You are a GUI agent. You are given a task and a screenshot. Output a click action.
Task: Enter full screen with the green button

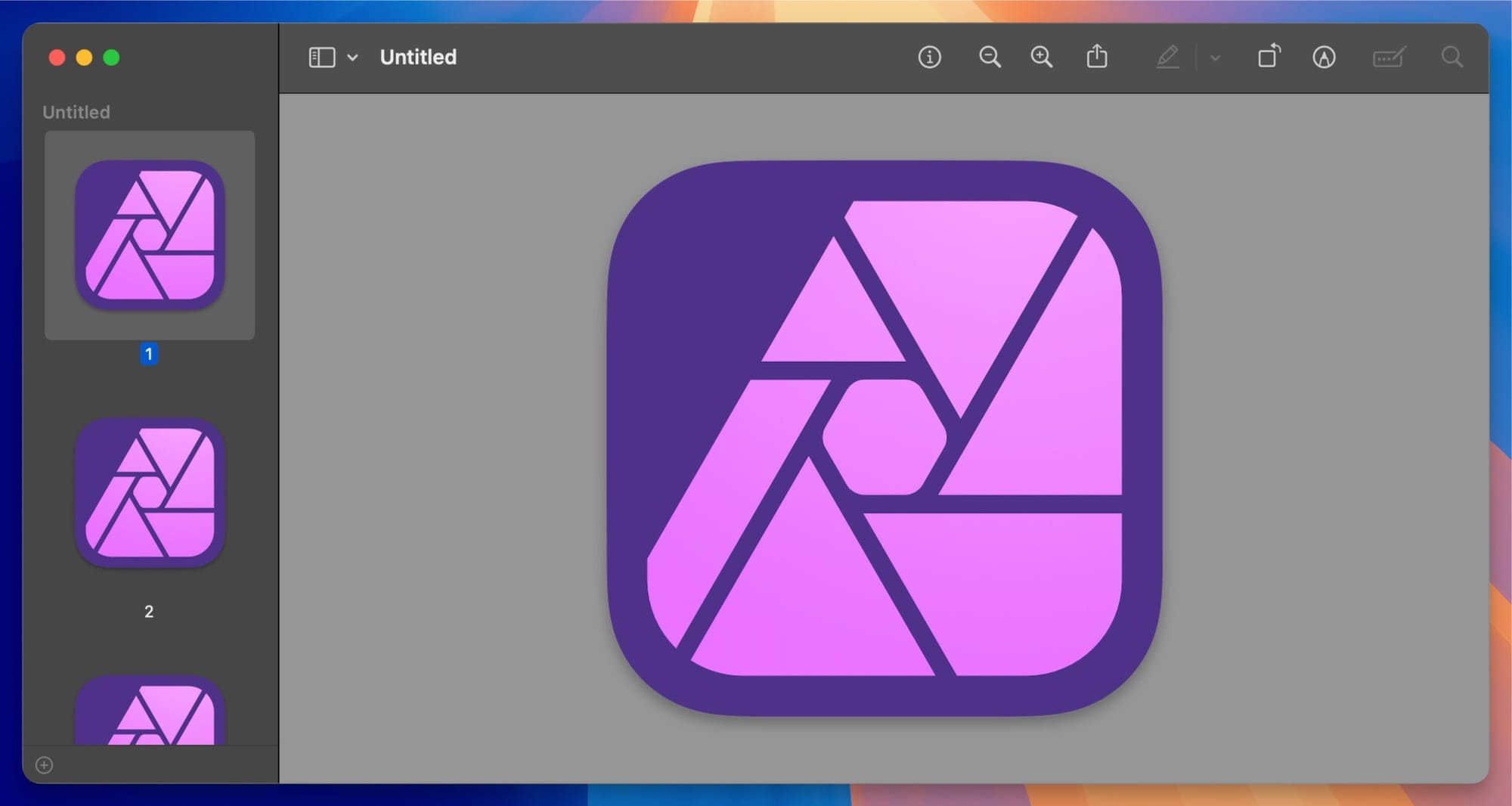(x=111, y=57)
